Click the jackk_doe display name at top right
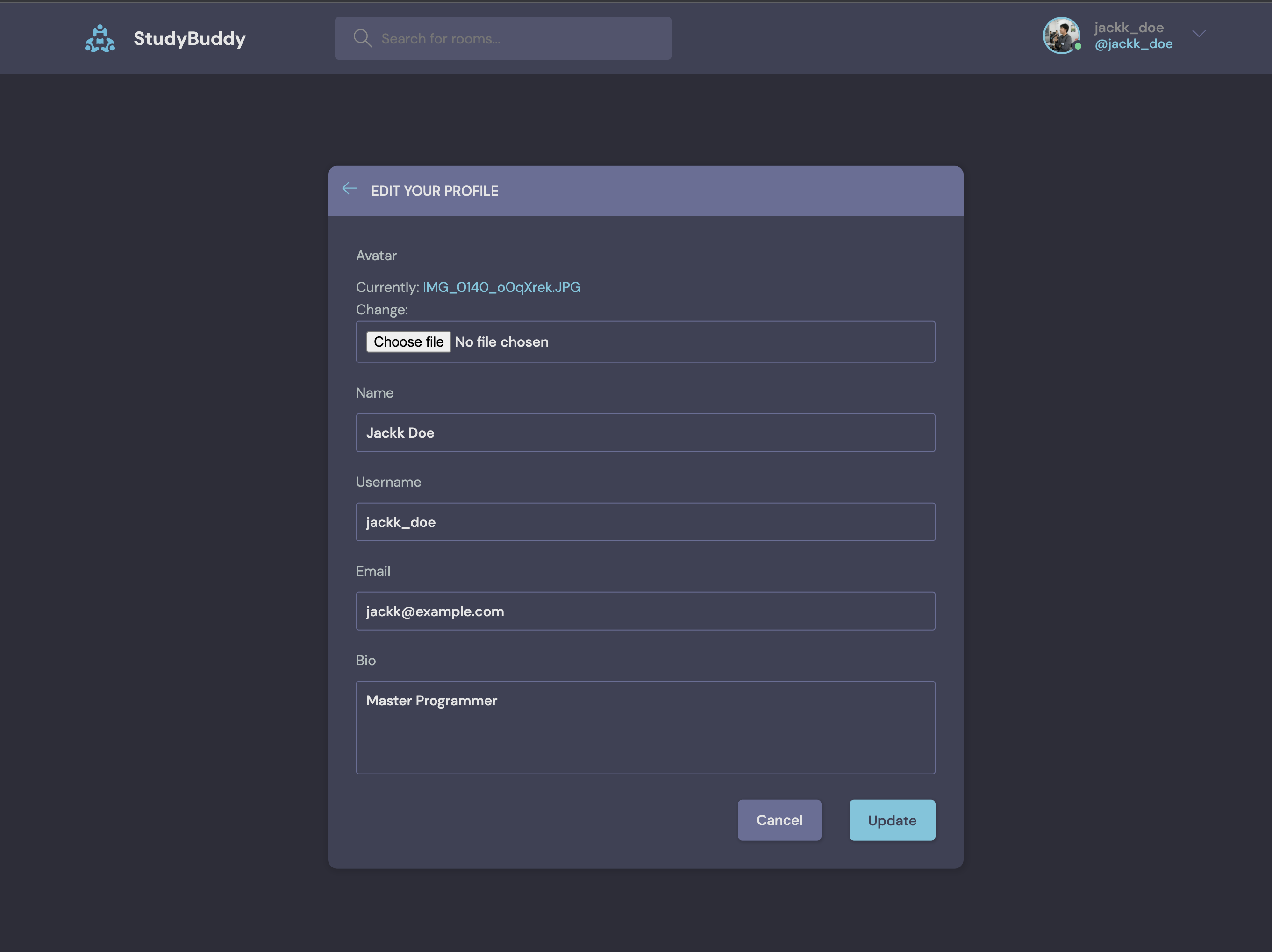Screen dimensions: 1272x952 1128,28
